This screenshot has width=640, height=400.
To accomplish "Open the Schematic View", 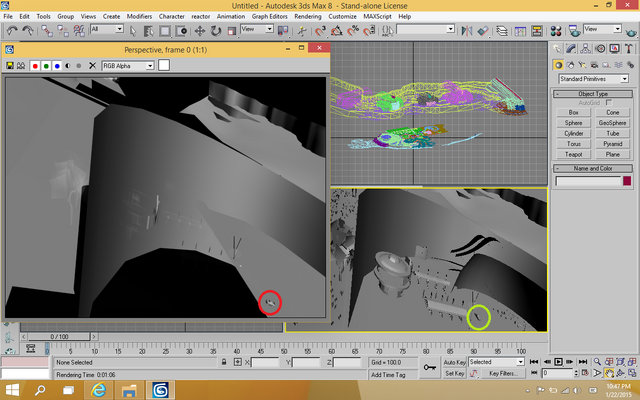I will pyautogui.click(x=537, y=31).
